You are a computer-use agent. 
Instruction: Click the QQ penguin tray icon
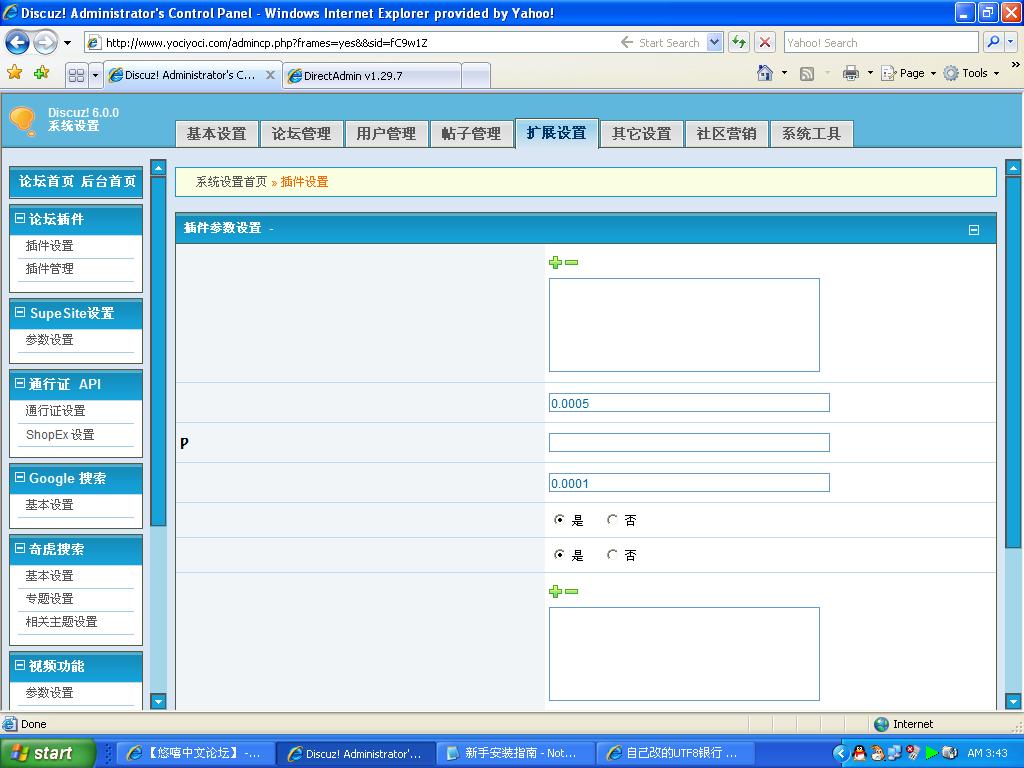[x=861, y=753]
